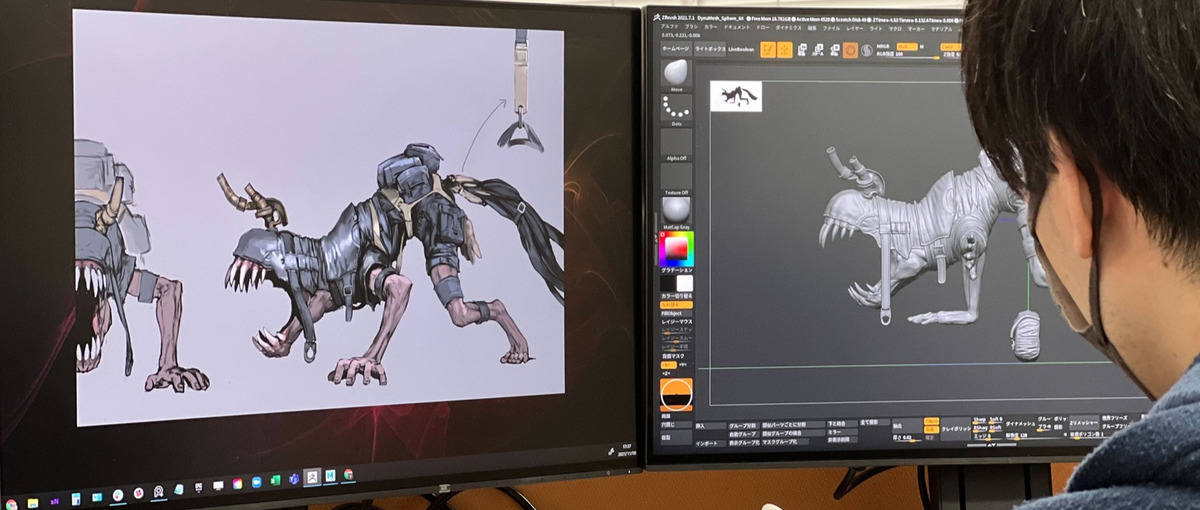Viewport: 1200px width, 510px height.
Task: Click the インポート button
Action: tap(711, 443)
